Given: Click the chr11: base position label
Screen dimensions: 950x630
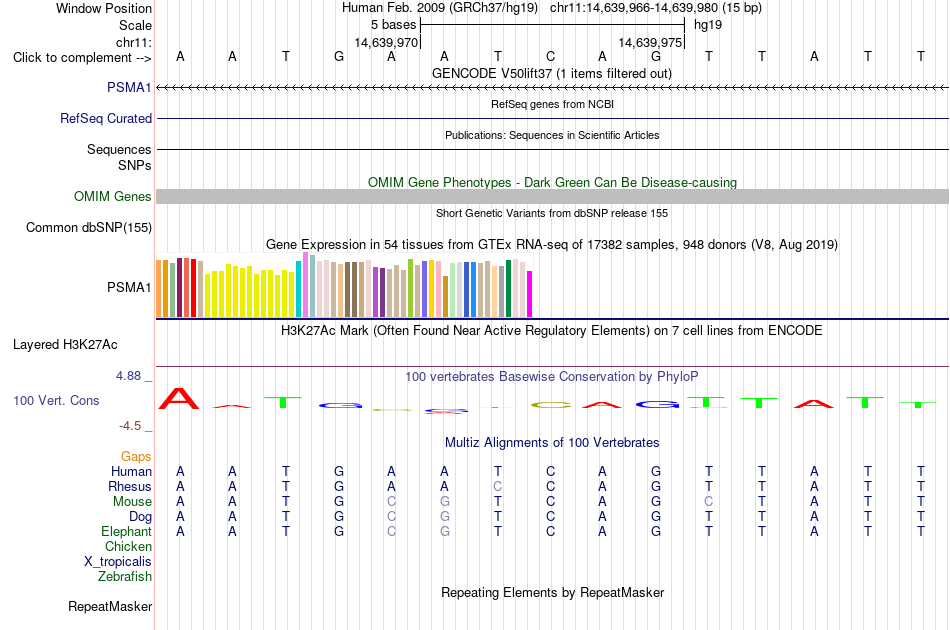Looking at the screenshot, I should (133, 42).
